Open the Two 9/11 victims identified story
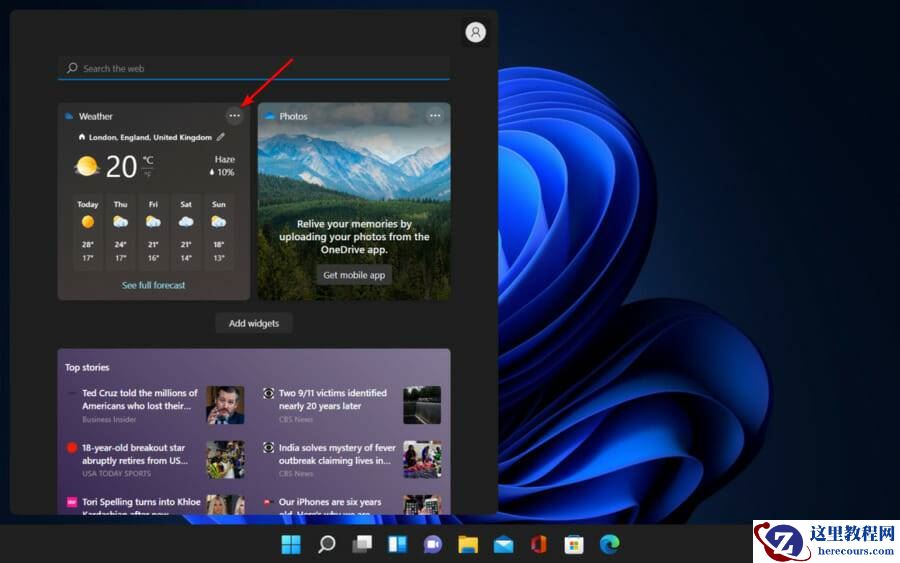The height and width of the screenshot is (563, 900). tap(333, 399)
